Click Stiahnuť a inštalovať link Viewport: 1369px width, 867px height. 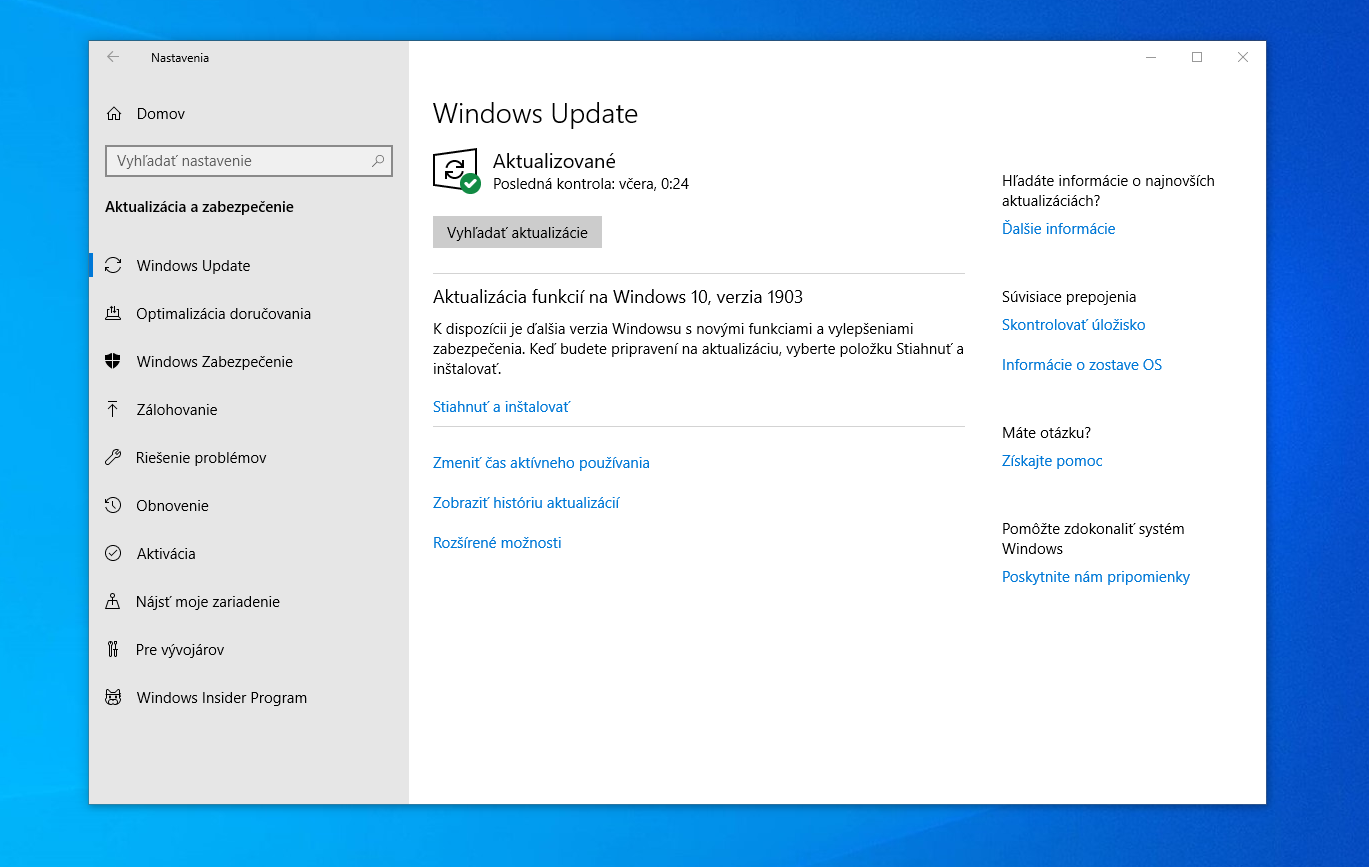click(501, 407)
